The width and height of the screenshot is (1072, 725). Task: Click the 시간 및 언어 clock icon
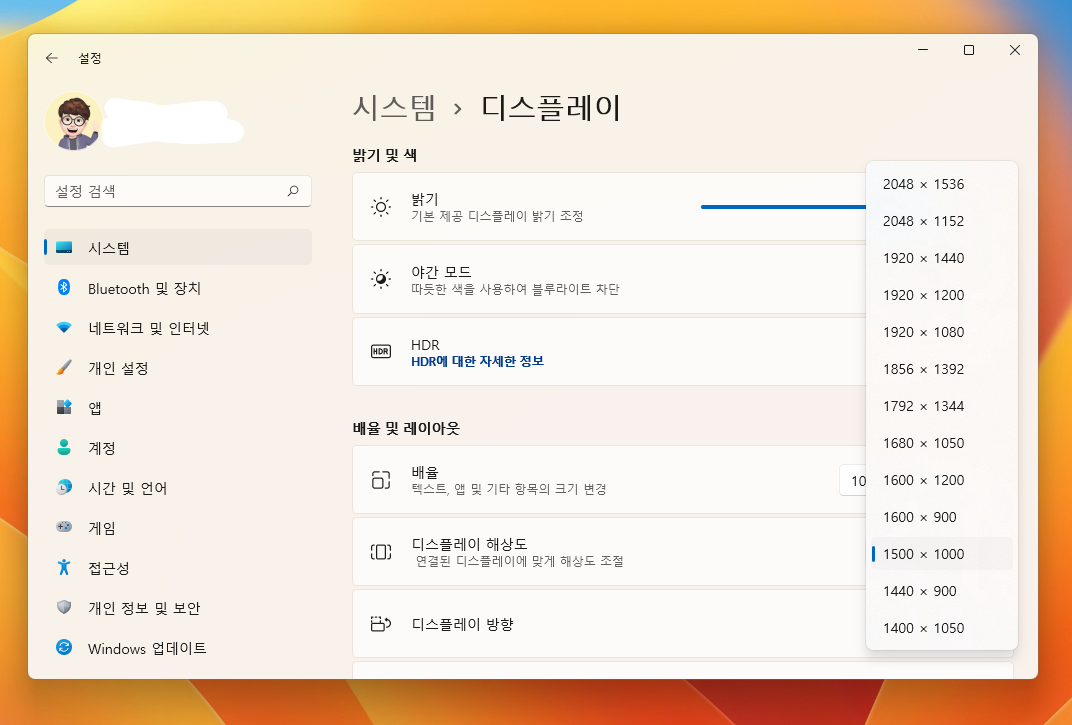coord(64,487)
